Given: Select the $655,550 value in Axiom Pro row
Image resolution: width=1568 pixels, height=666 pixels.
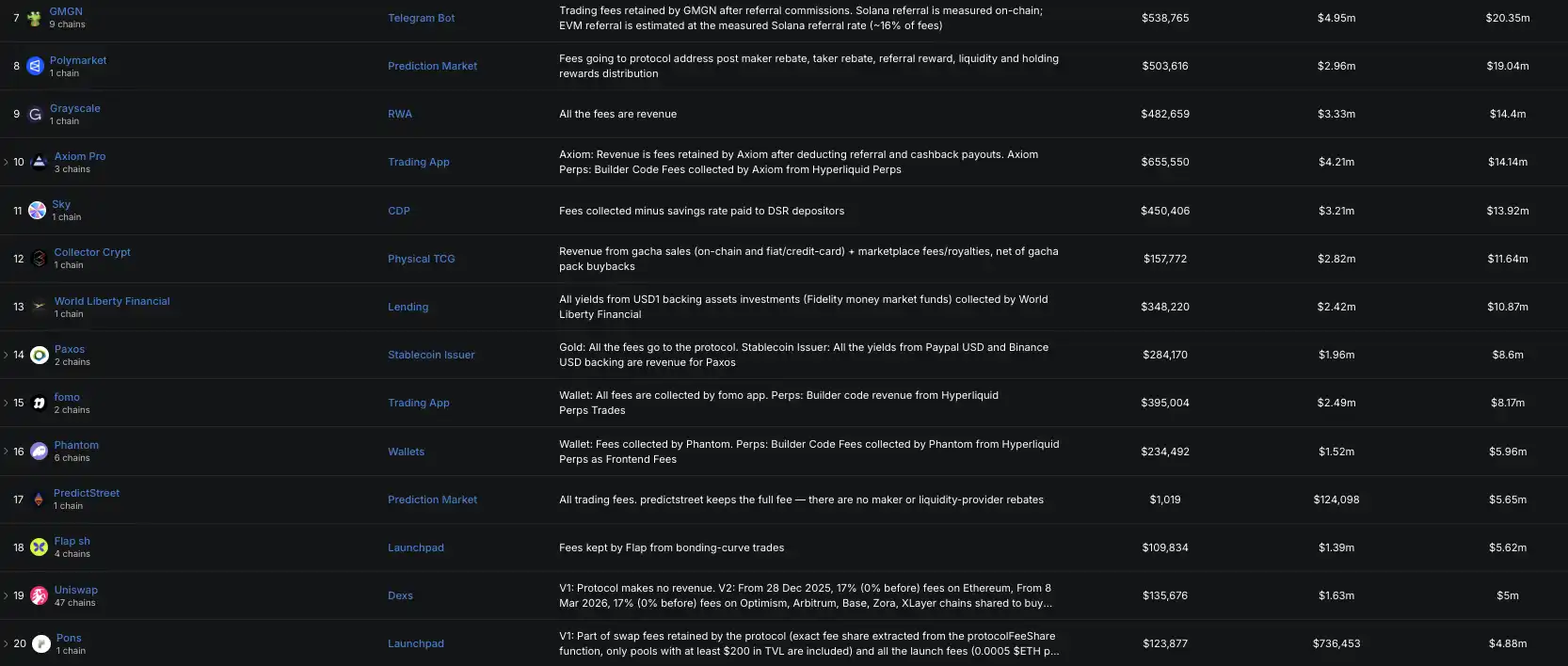Looking at the screenshot, I should coord(1165,162).
